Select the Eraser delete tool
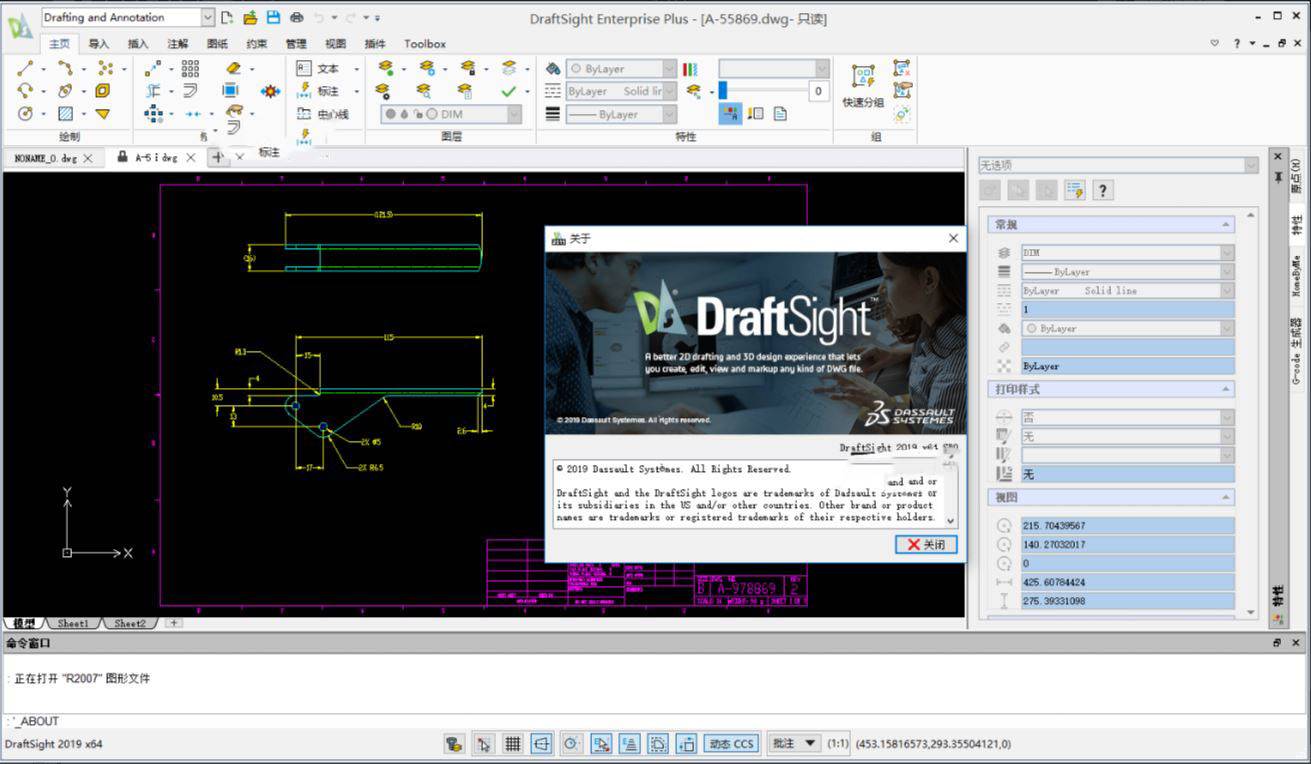Viewport: 1311px width, 764px height. click(233, 68)
